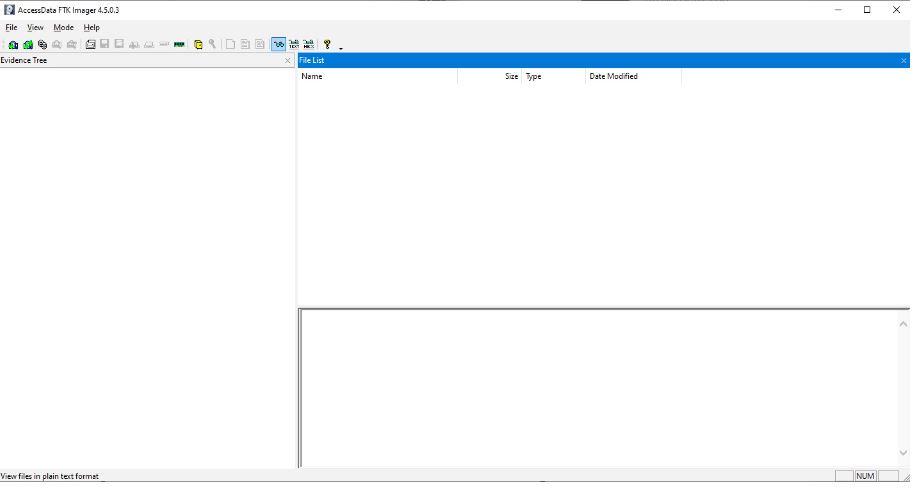Click the Export File Hash List icon
915x489 pixels.
pos(245,44)
